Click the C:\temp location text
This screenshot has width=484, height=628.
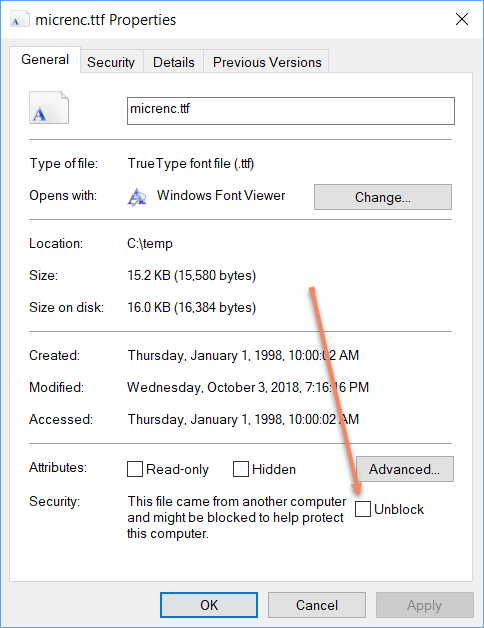[x=150, y=244]
